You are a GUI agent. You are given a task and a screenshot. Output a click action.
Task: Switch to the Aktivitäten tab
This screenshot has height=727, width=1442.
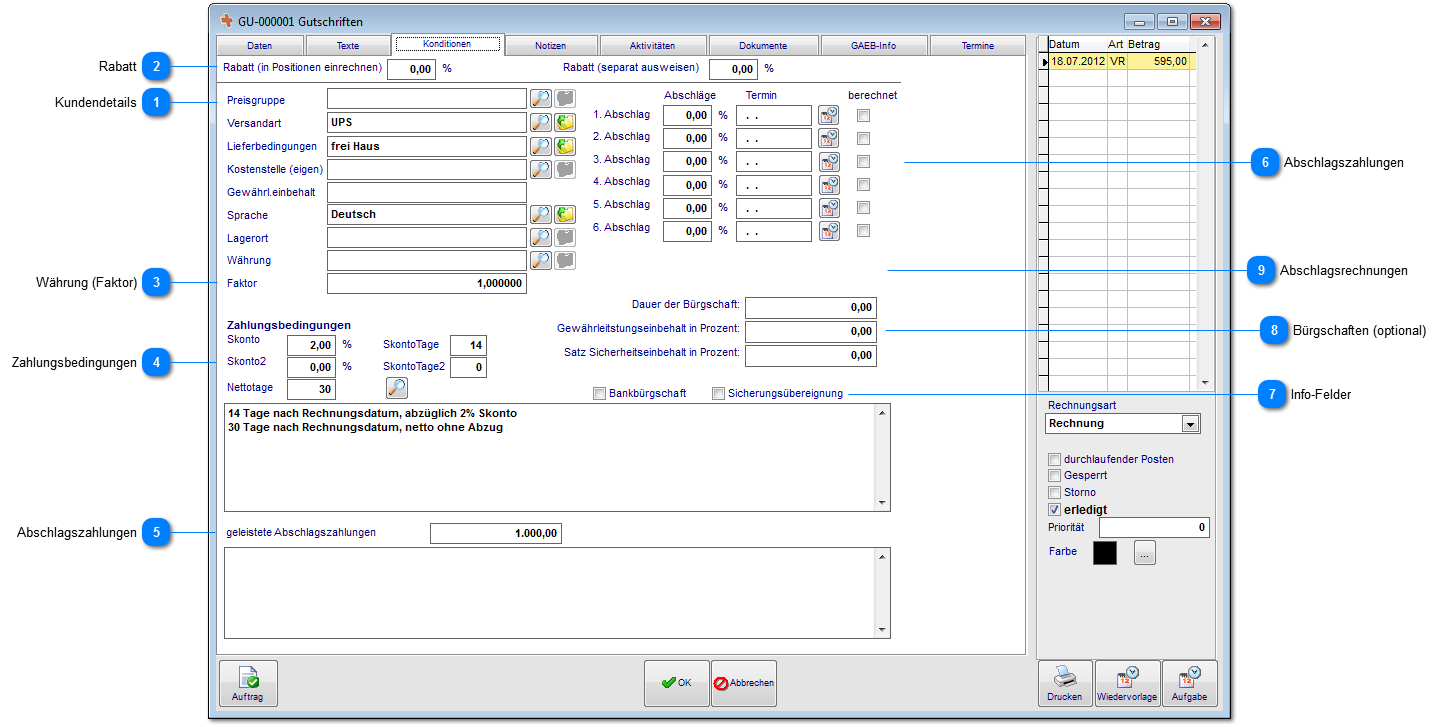click(x=653, y=46)
